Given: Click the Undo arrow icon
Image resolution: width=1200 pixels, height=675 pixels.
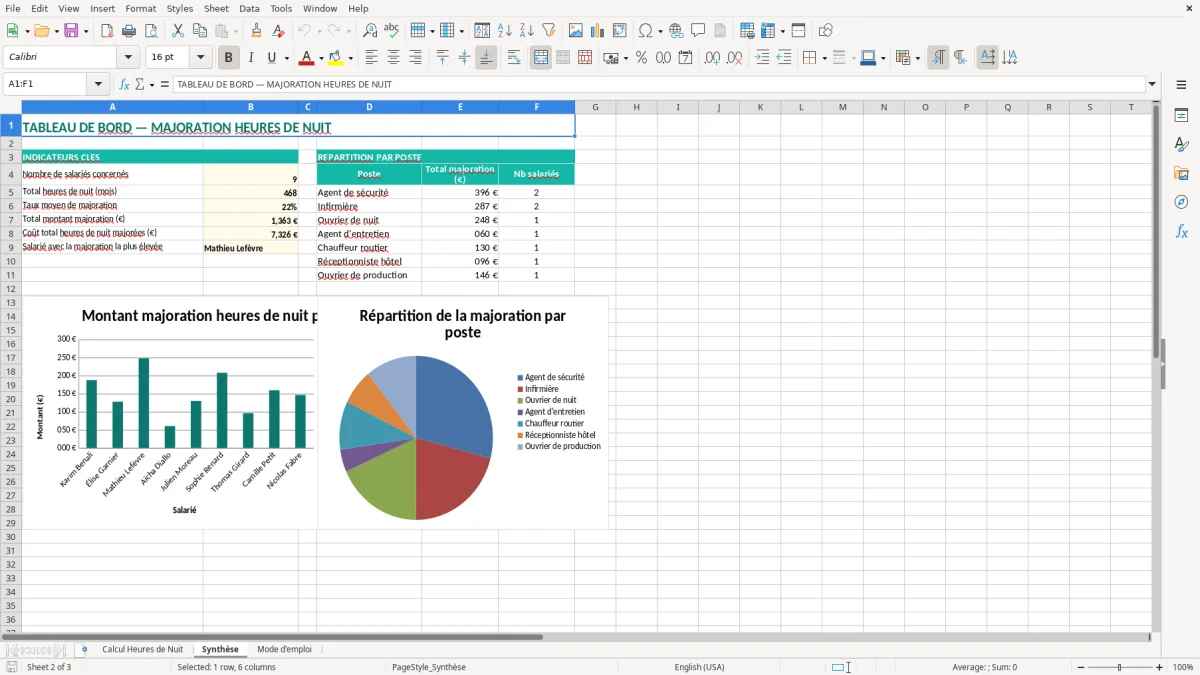Looking at the screenshot, I should (304, 31).
